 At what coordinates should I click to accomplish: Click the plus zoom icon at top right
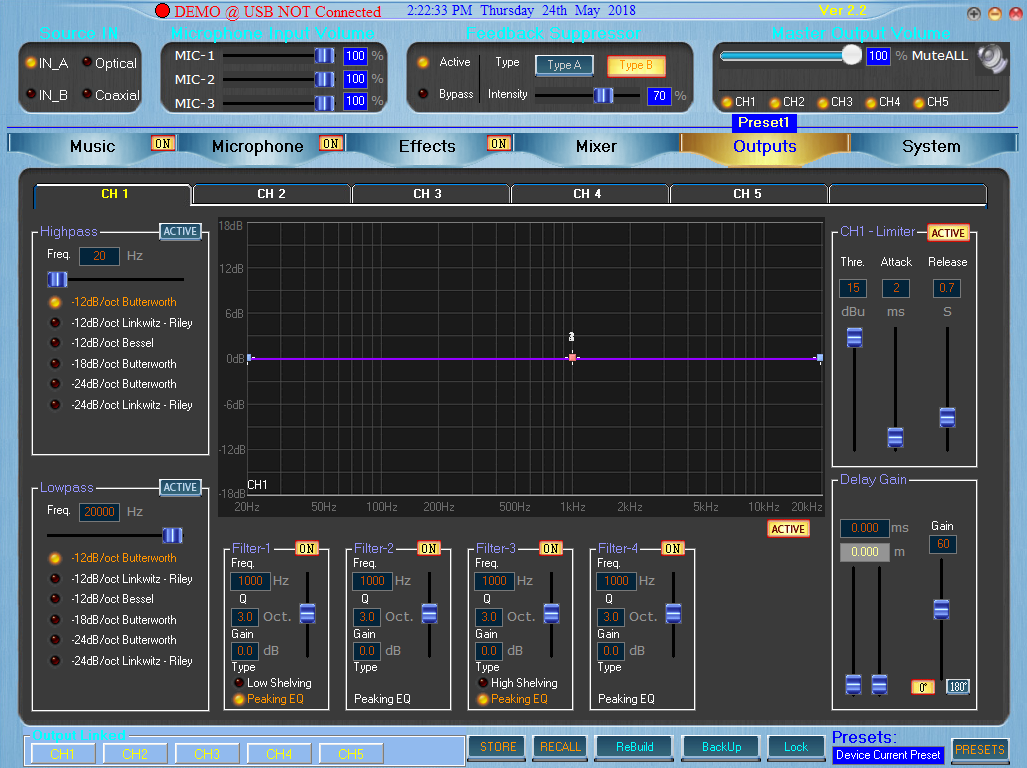click(974, 14)
